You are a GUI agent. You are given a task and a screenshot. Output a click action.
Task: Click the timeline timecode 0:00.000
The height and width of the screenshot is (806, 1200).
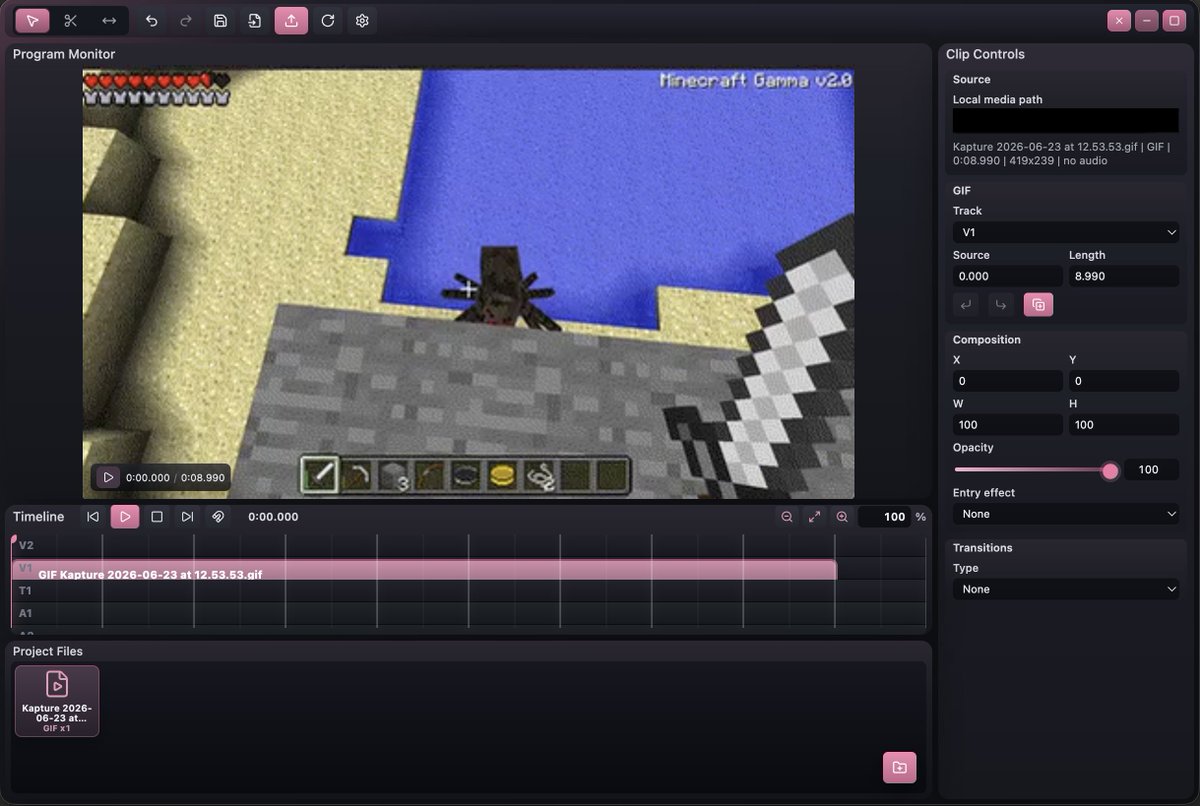(273, 517)
